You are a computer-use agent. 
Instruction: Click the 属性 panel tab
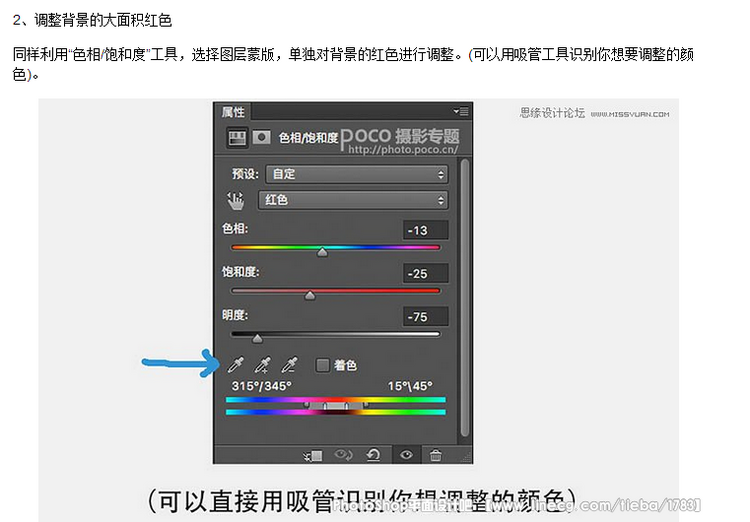point(233,112)
